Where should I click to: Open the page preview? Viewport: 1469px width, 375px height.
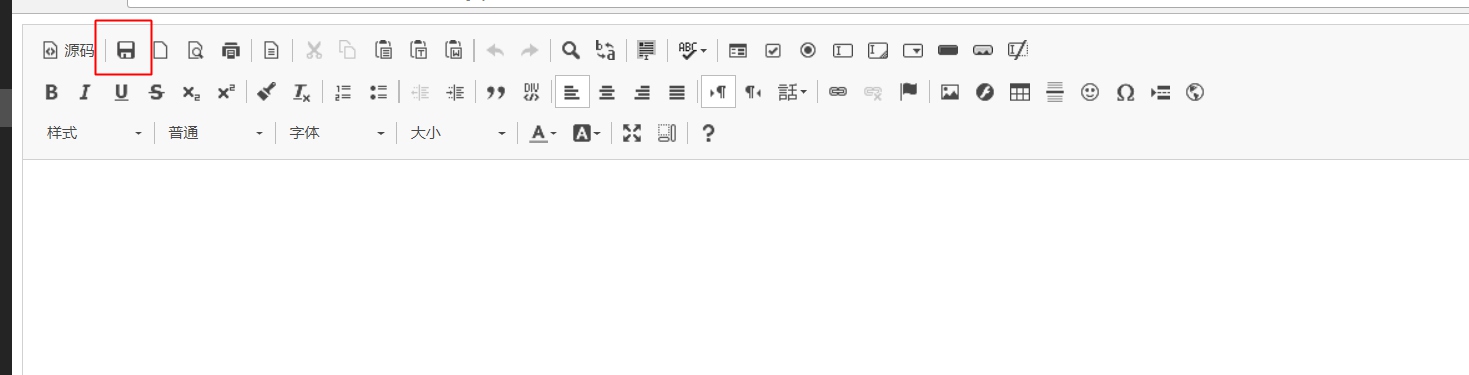[x=196, y=50]
